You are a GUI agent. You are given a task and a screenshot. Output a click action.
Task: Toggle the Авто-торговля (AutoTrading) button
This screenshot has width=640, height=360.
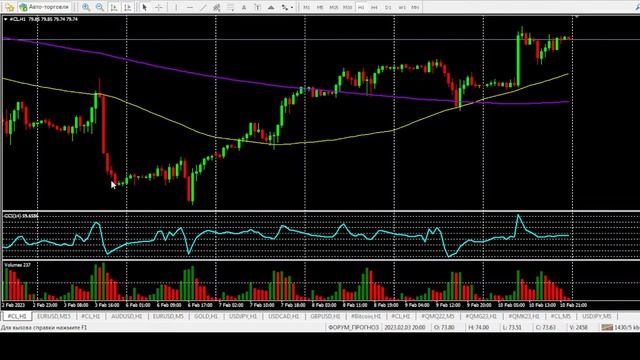pyautogui.click(x=45, y=7)
